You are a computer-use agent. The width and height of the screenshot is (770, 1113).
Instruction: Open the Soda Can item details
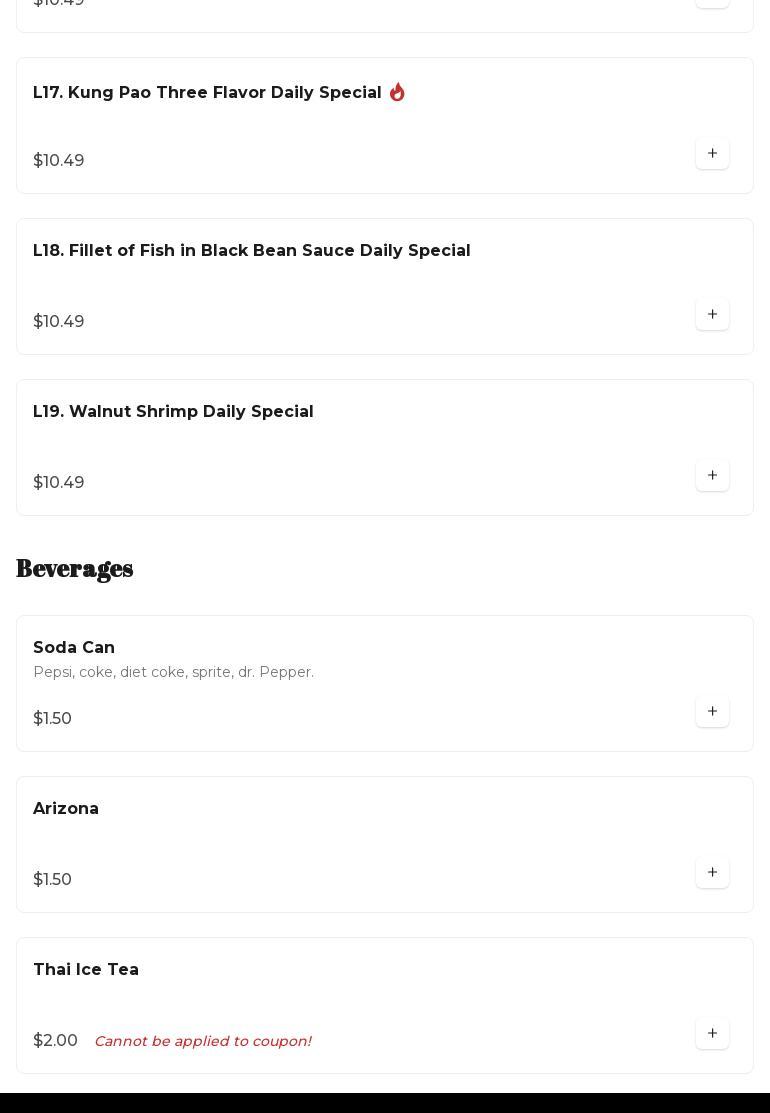(74, 648)
